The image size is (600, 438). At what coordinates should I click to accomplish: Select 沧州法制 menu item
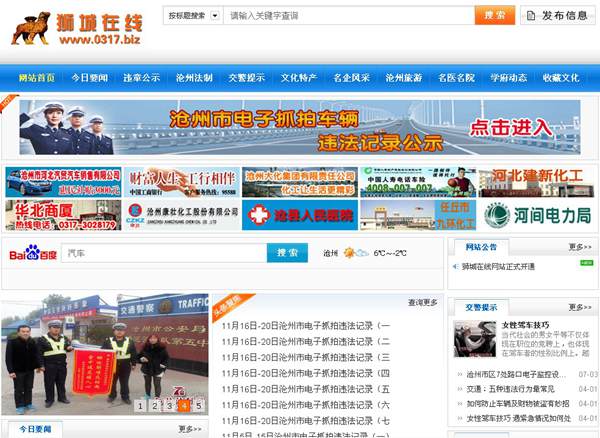(x=194, y=78)
